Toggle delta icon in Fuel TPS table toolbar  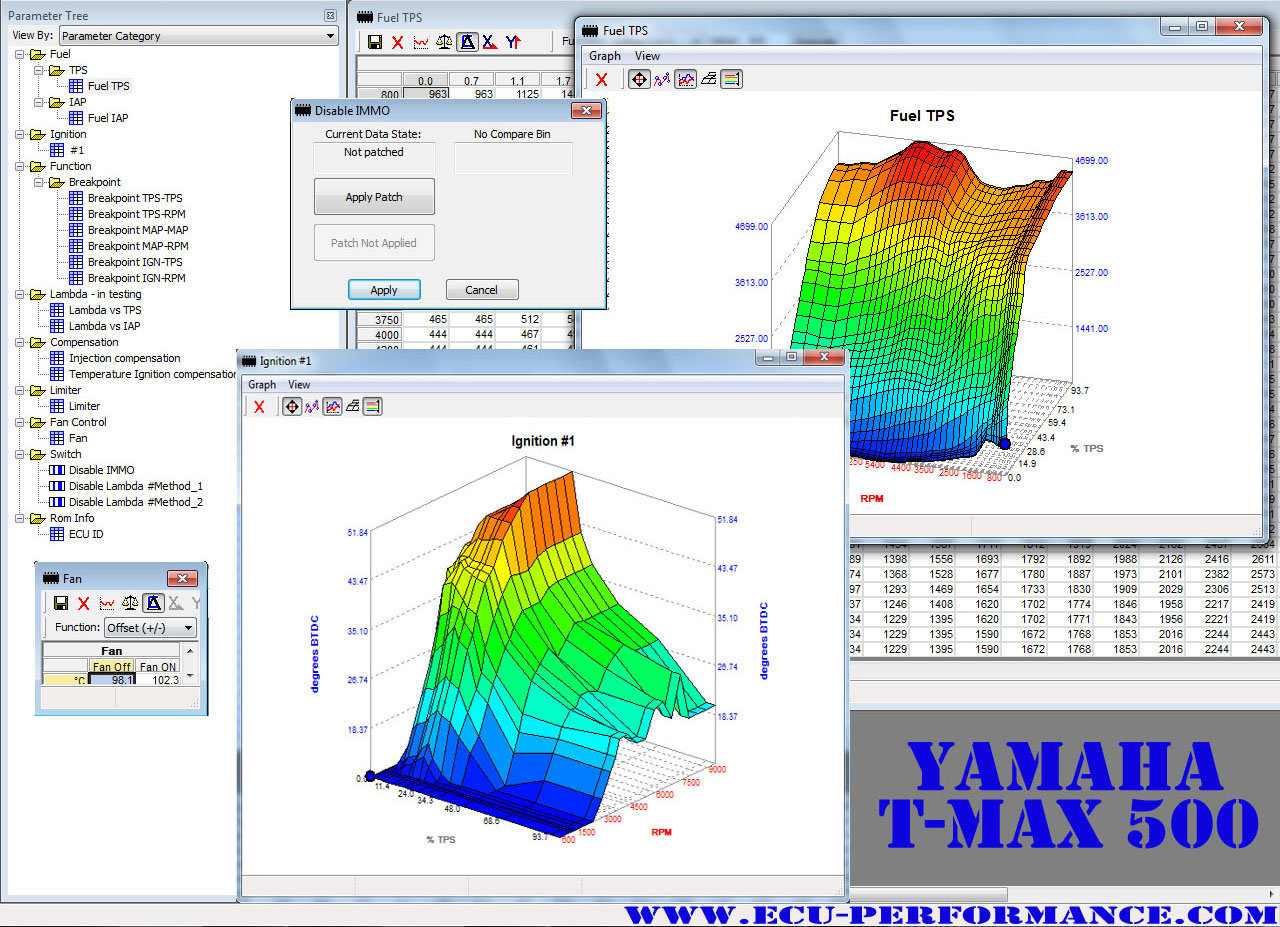coord(467,42)
